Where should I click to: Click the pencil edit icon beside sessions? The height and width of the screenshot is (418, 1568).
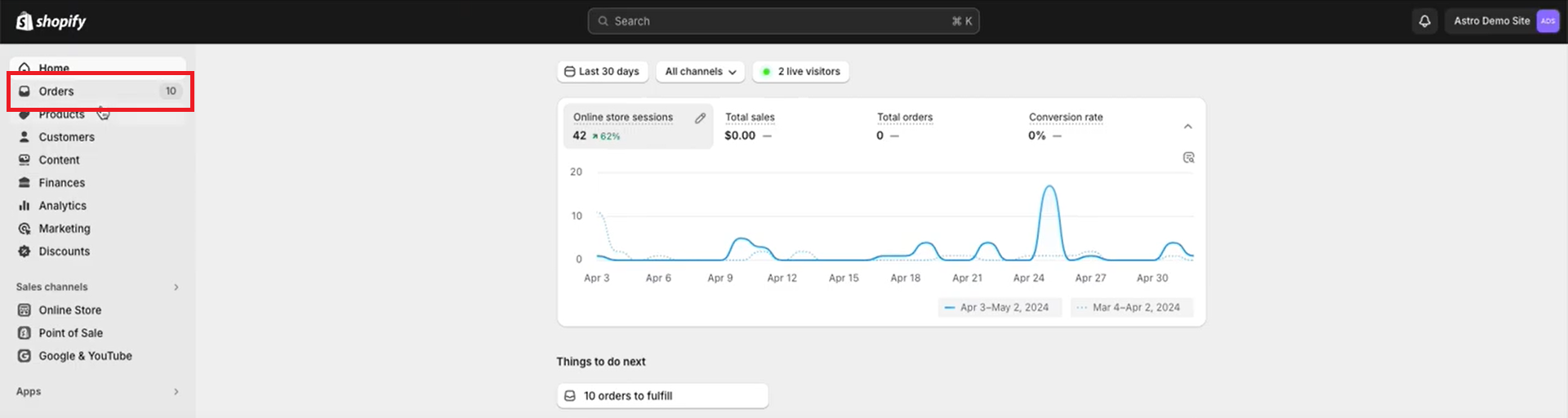tap(700, 118)
